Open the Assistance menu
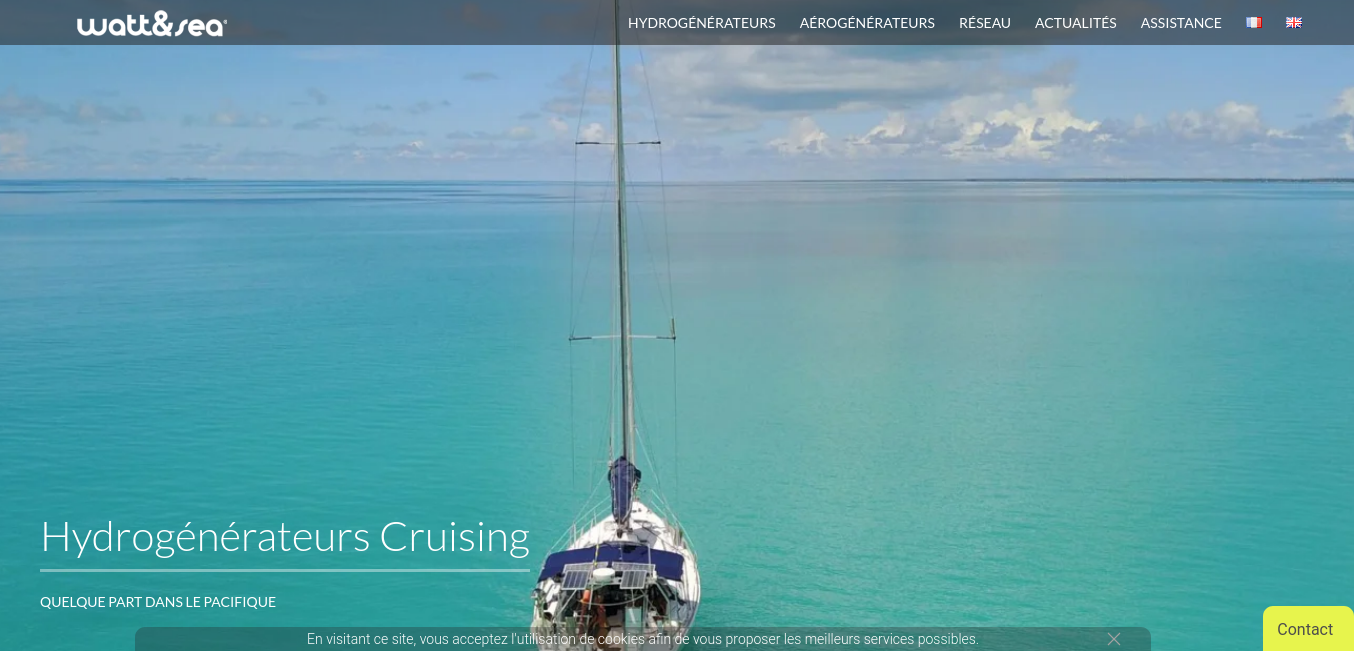Screen dimensions: 1366x651 click(x=1181, y=23)
